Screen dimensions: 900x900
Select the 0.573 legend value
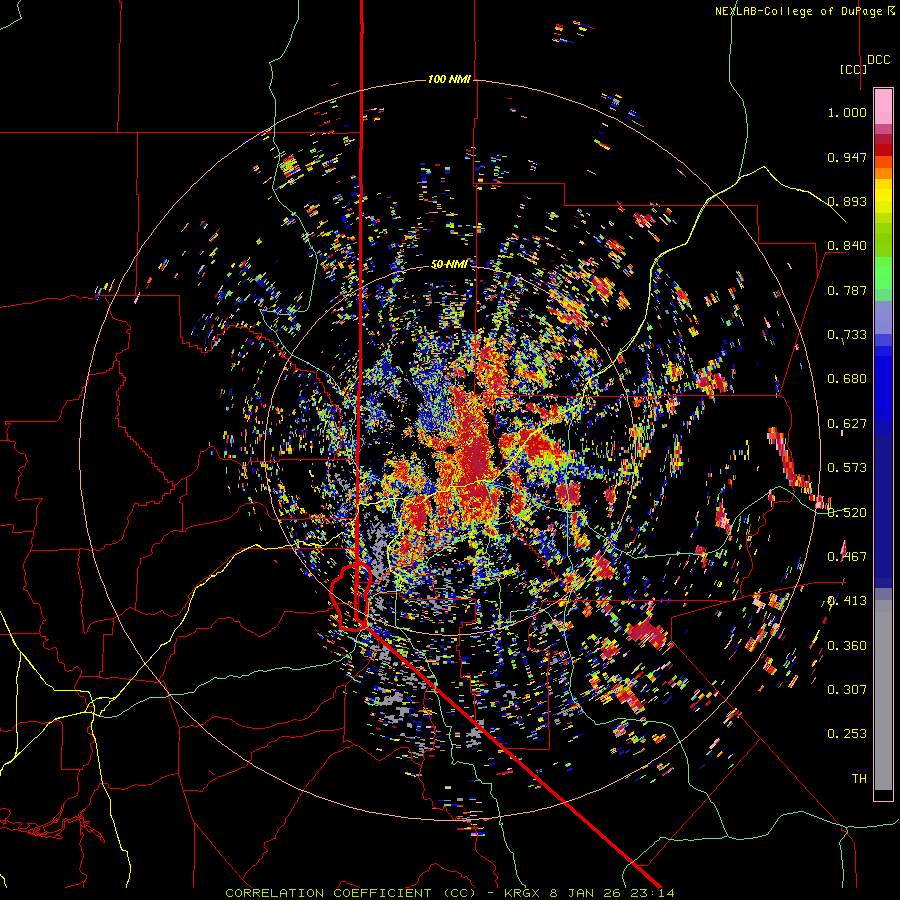(847, 468)
